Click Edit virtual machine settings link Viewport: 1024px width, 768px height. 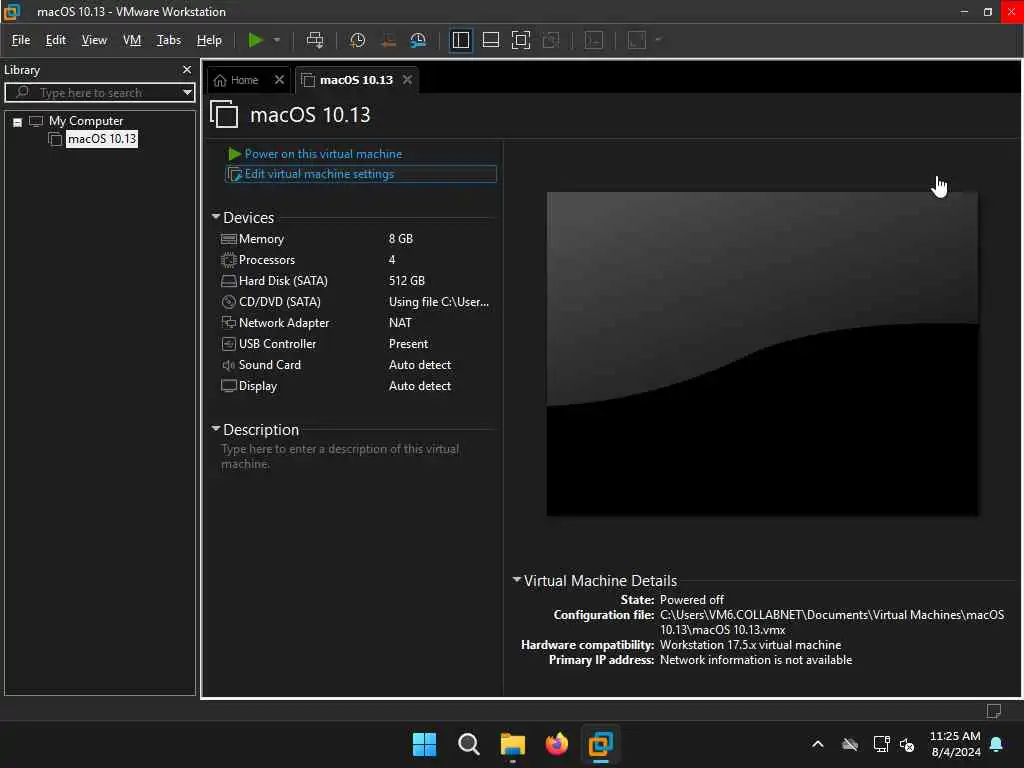click(319, 174)
